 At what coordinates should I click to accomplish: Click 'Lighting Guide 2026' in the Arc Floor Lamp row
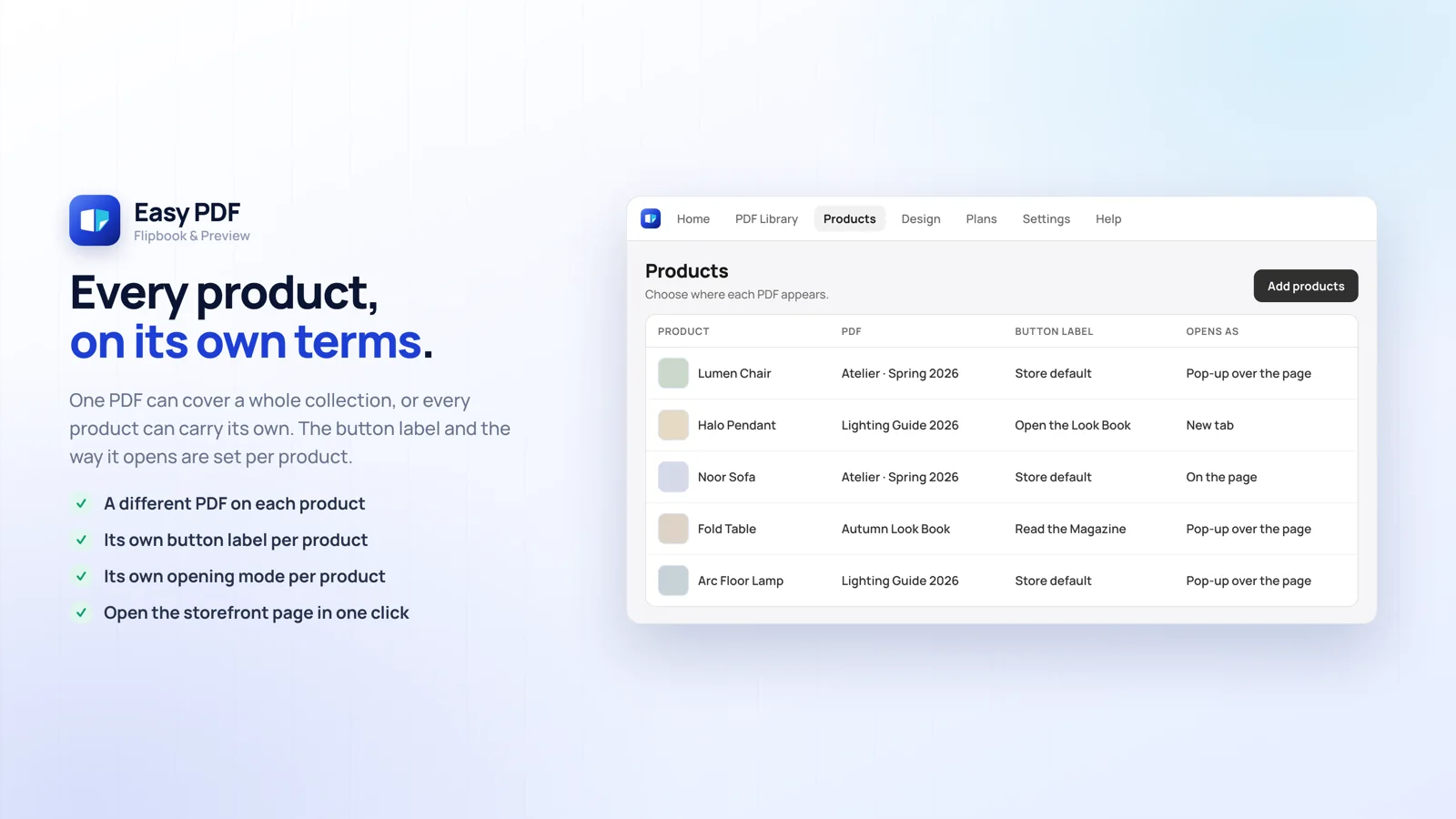coord(900,581)
